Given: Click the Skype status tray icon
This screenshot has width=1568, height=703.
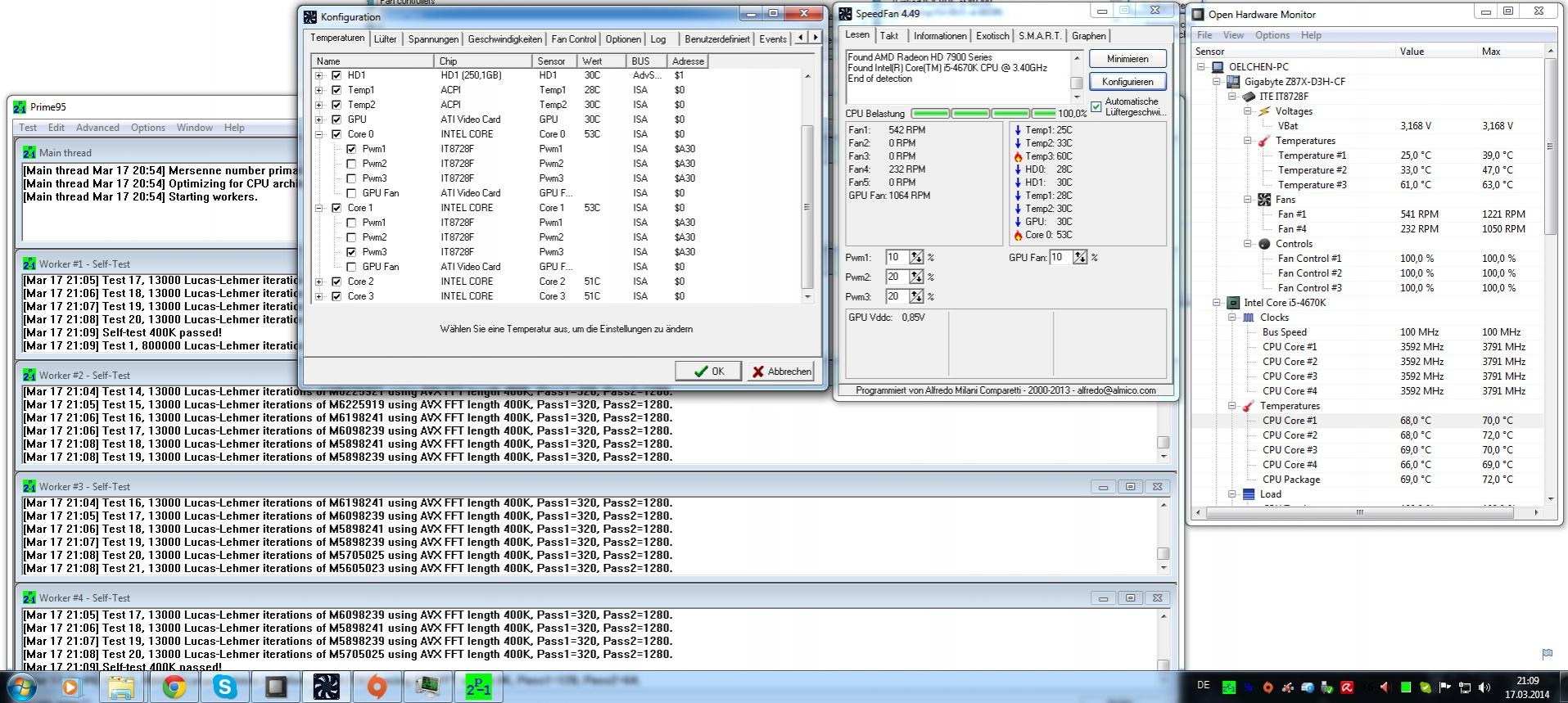Looking at the screenshot, I should [1426, 687].
